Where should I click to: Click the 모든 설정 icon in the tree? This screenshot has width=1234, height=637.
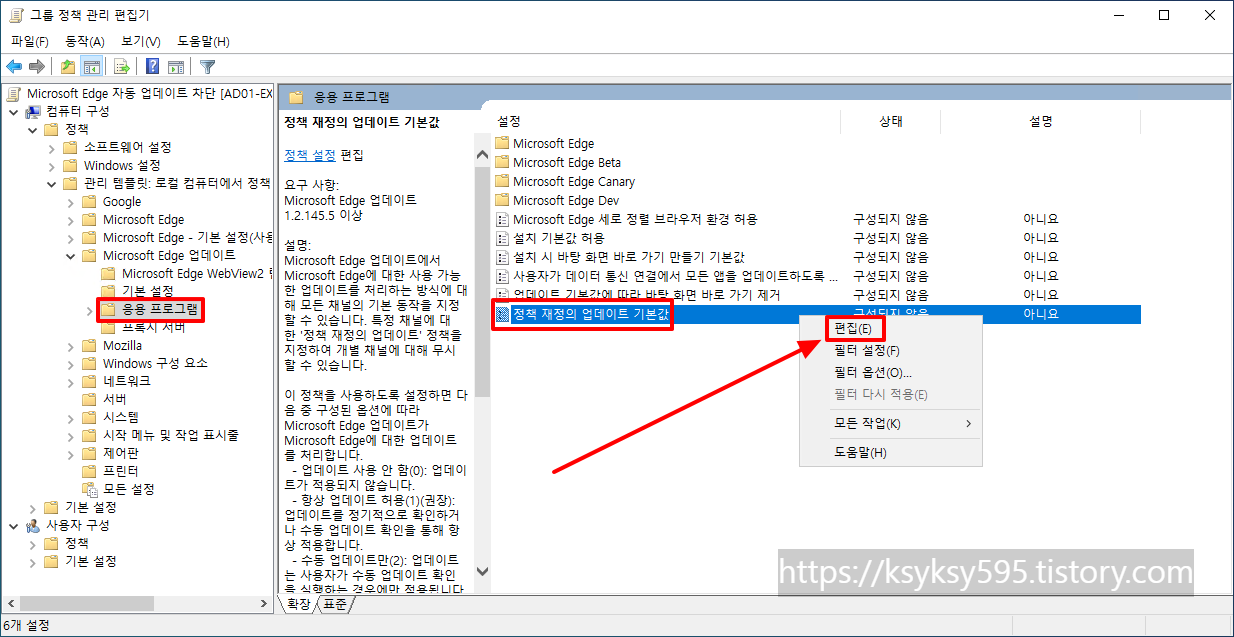(89, 489)
